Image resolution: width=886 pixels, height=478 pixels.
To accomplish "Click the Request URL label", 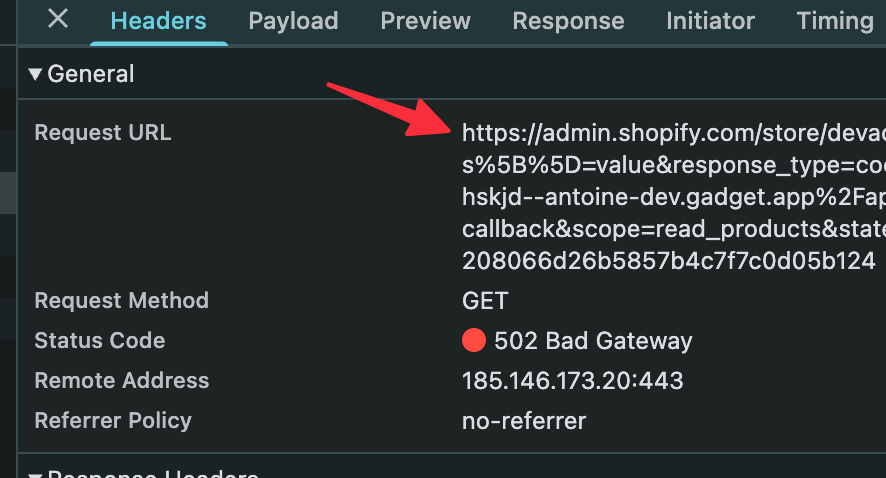I will [x=103, y=133].
